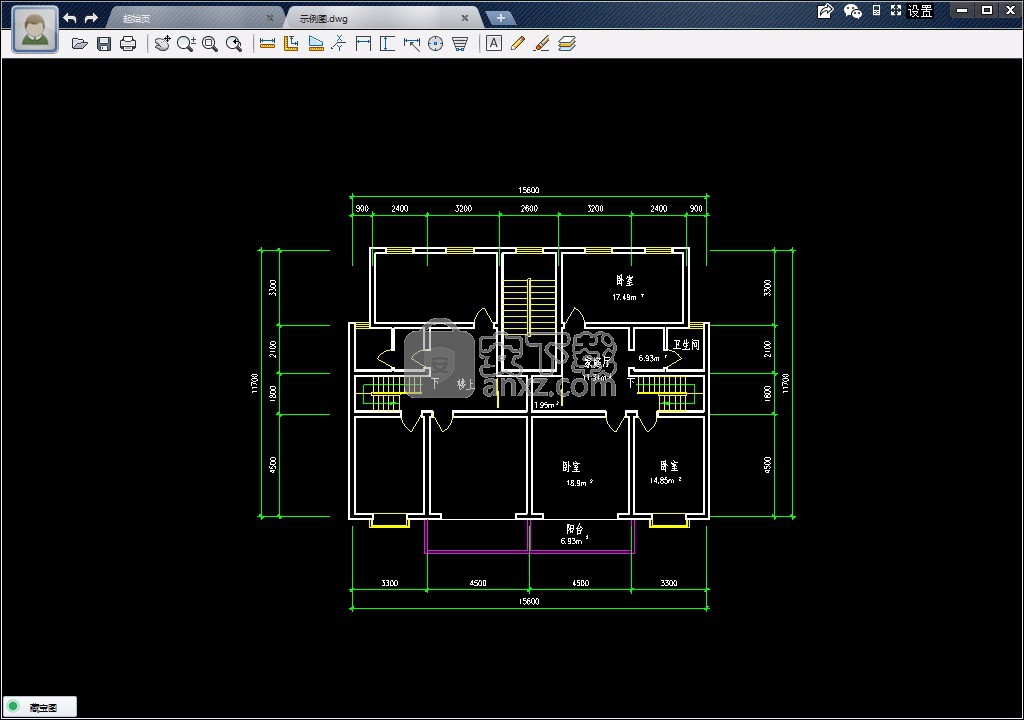Viewport: 1024px width, 720px height.
Task: Click the undo arrow
Action: [70, 18]
